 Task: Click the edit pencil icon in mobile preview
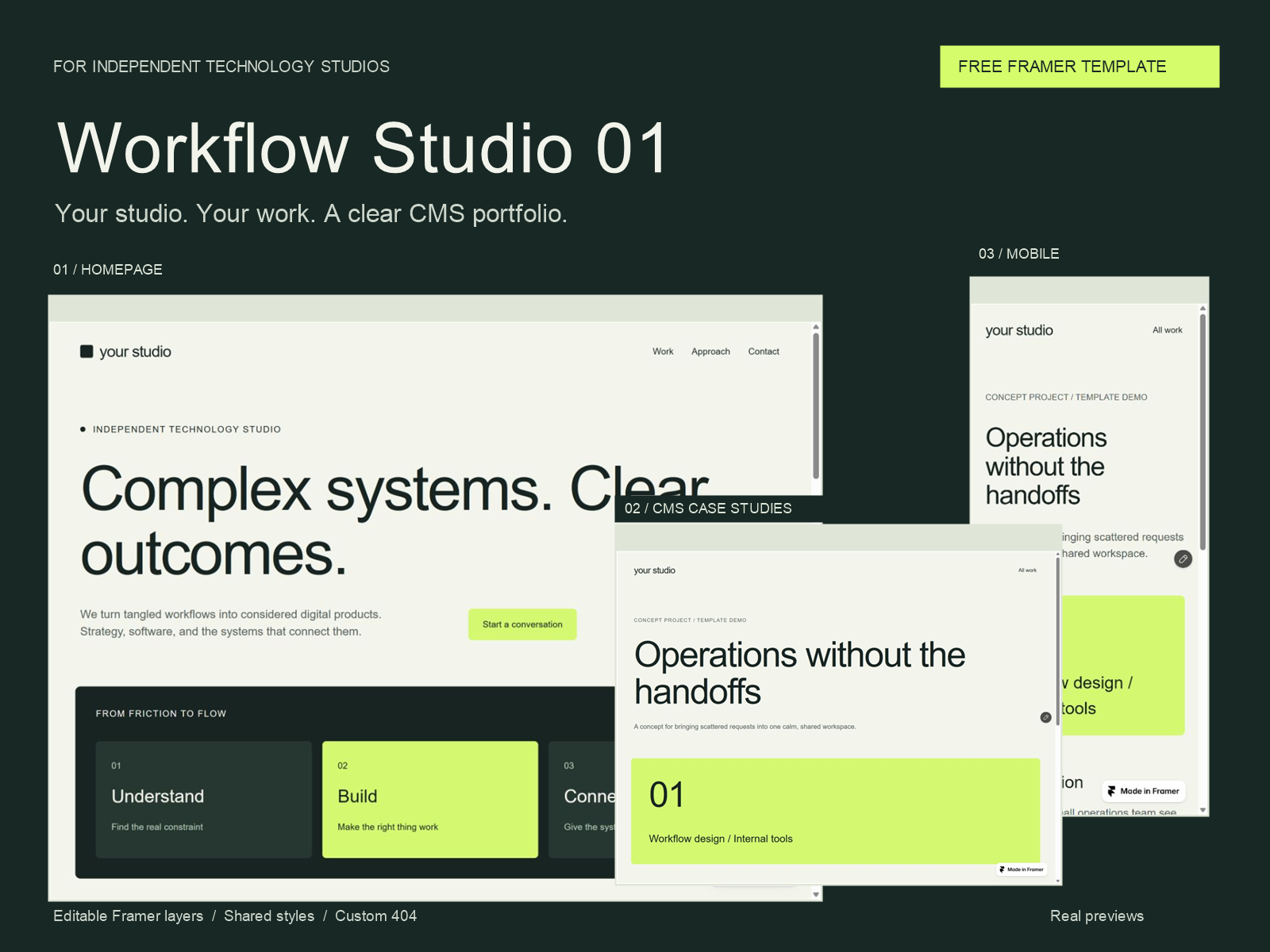pyautogui.click(x=1183, y=559)
